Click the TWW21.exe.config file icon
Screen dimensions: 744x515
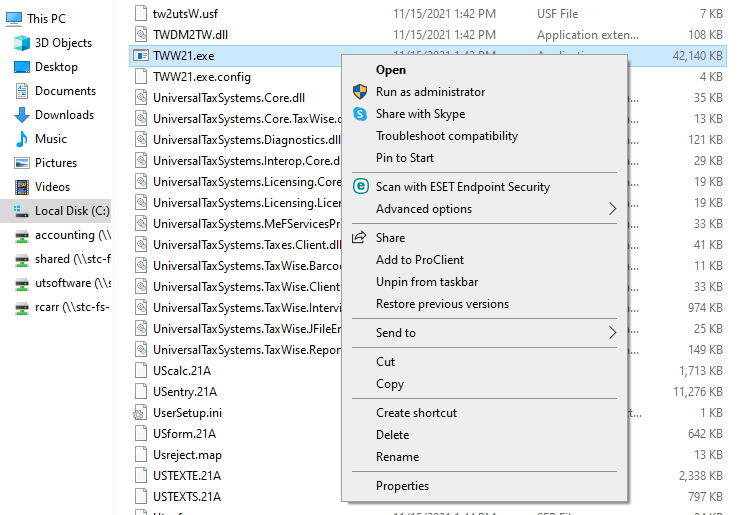141,77
